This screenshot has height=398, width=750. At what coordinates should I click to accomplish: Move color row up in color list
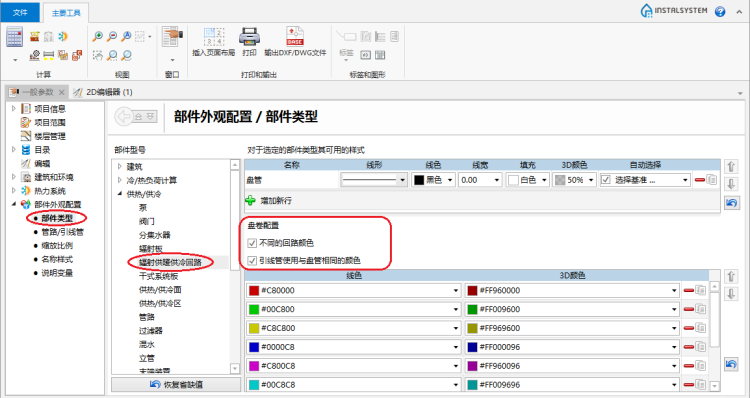731,276
